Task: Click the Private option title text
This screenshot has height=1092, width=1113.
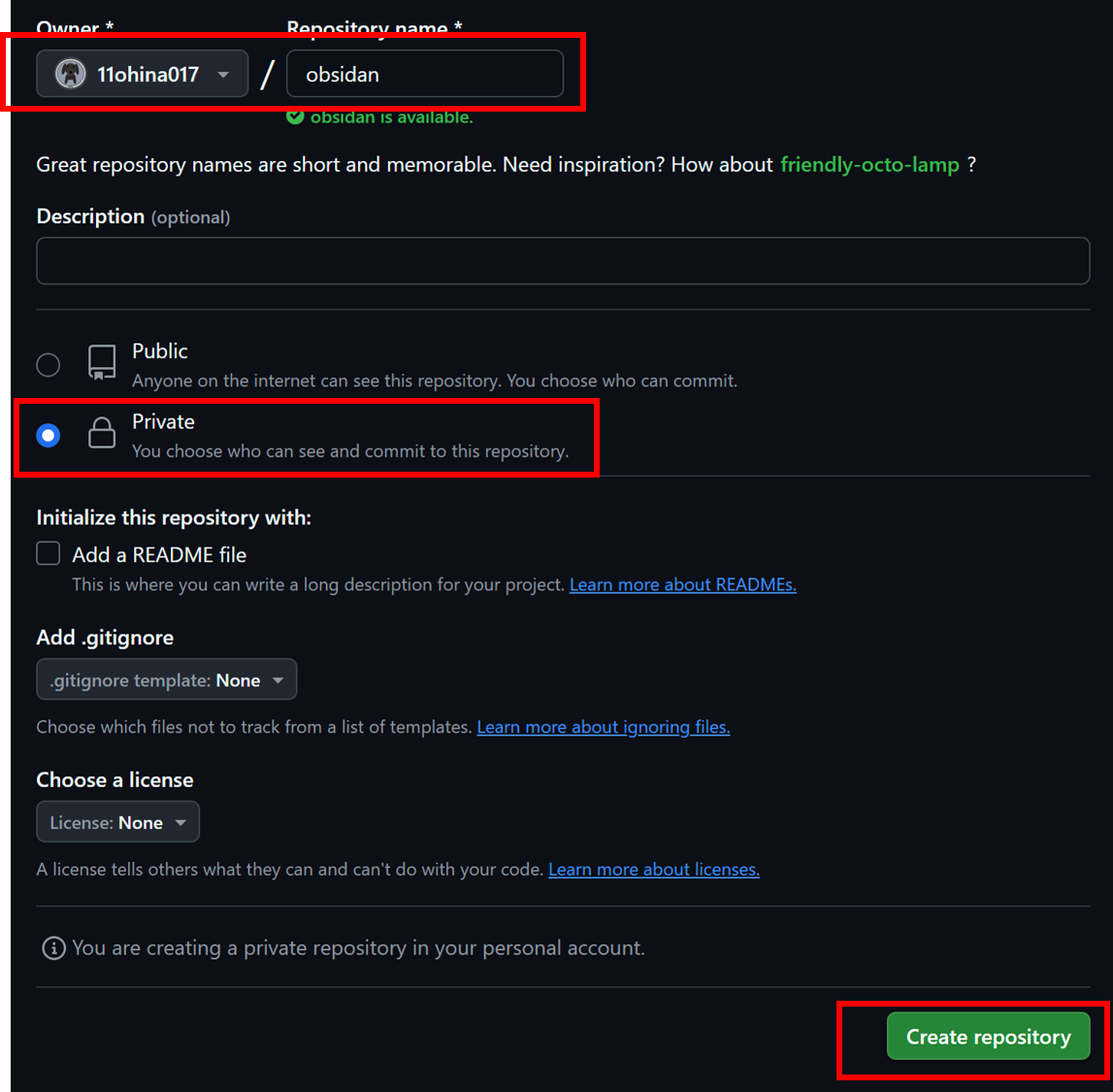Action: pos(163,421)
